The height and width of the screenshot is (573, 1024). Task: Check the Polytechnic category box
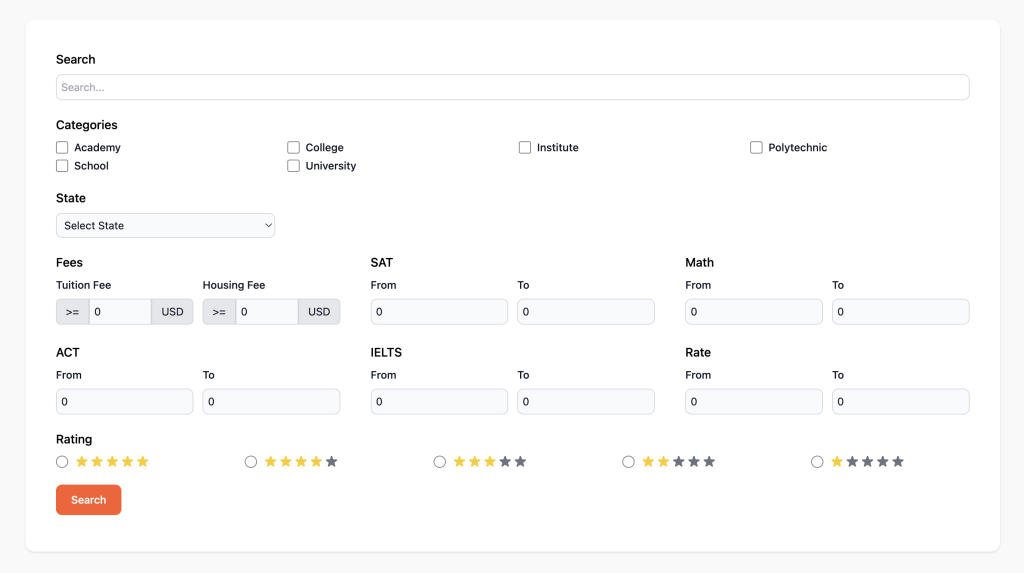coord(756,148)
